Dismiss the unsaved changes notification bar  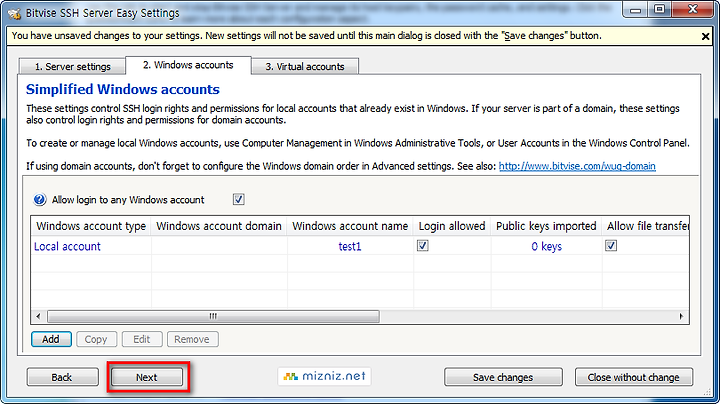pos(705,36)
